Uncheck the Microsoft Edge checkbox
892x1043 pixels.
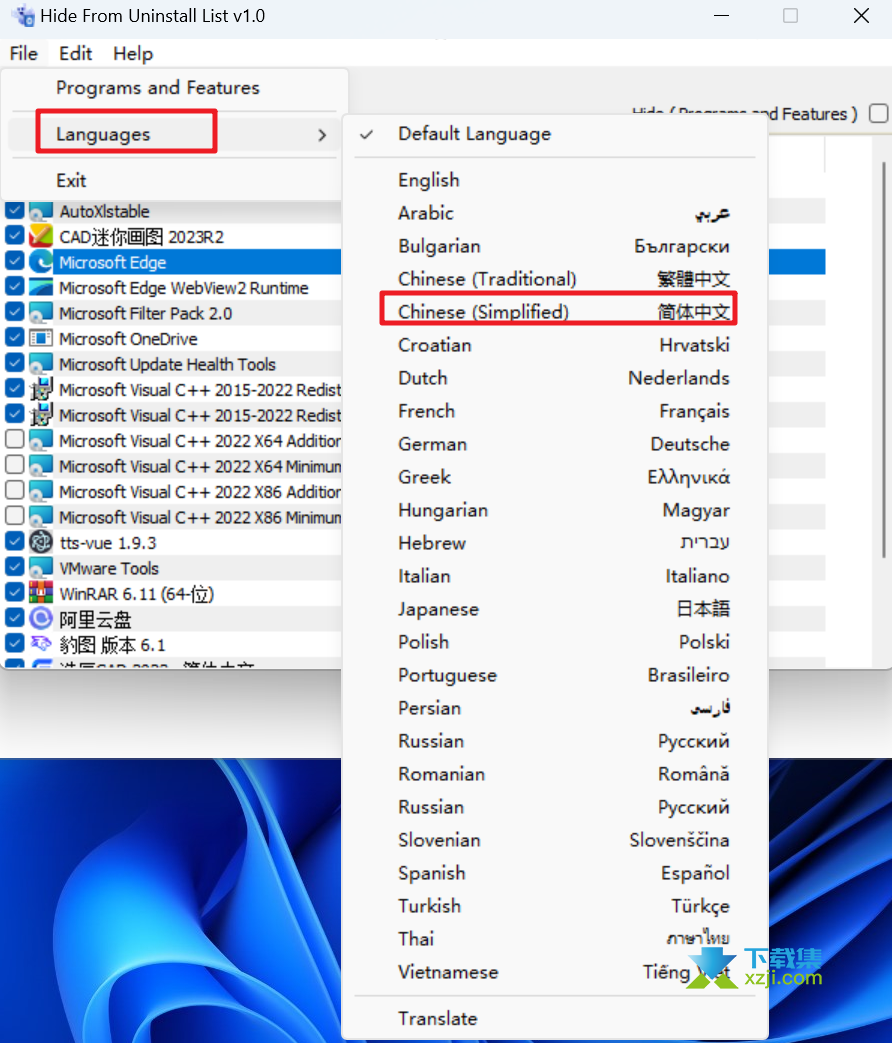(15, 261)
